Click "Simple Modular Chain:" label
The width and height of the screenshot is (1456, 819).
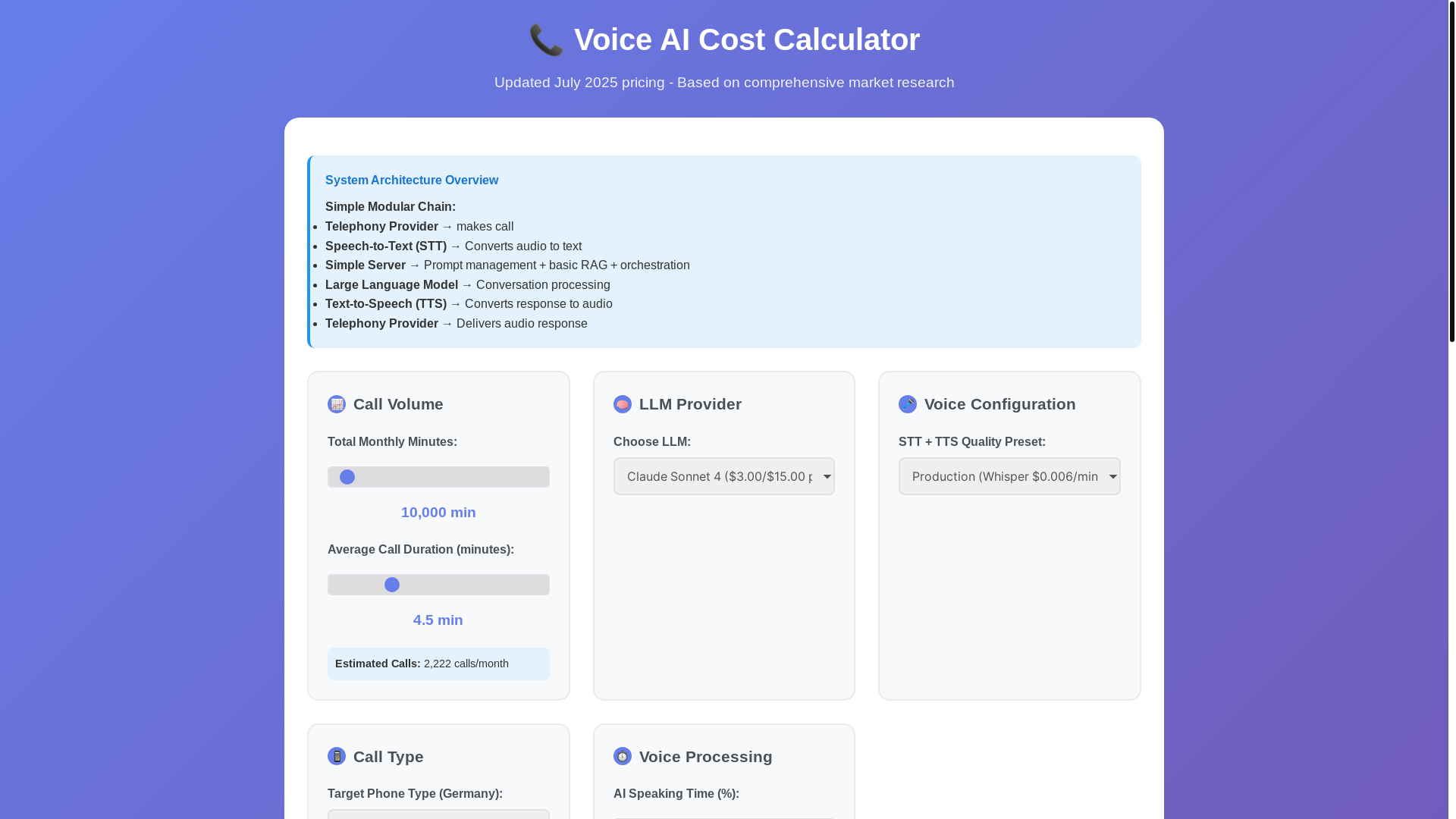tap(391, 207)
